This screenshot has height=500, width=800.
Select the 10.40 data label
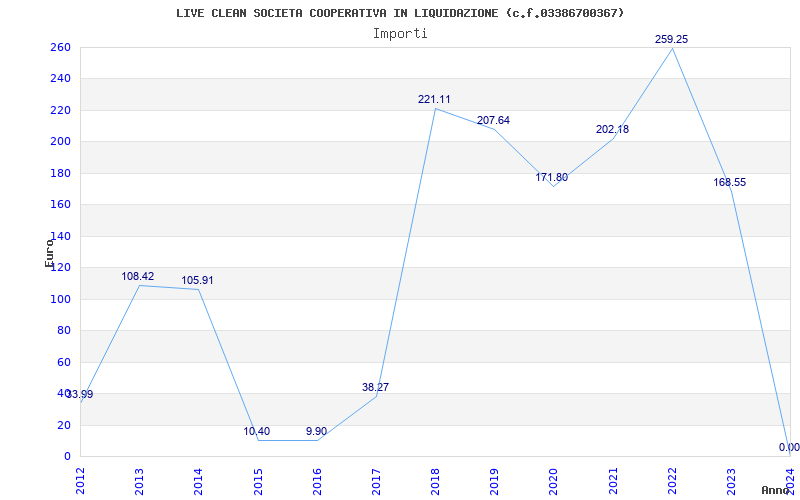coord(257,432)
